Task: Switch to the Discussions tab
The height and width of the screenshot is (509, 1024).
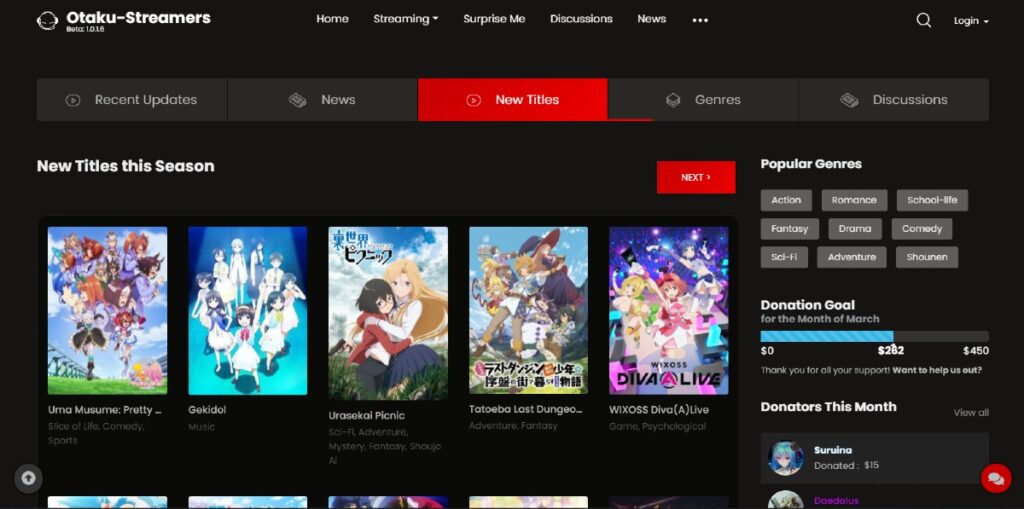Action: [894, 100]
